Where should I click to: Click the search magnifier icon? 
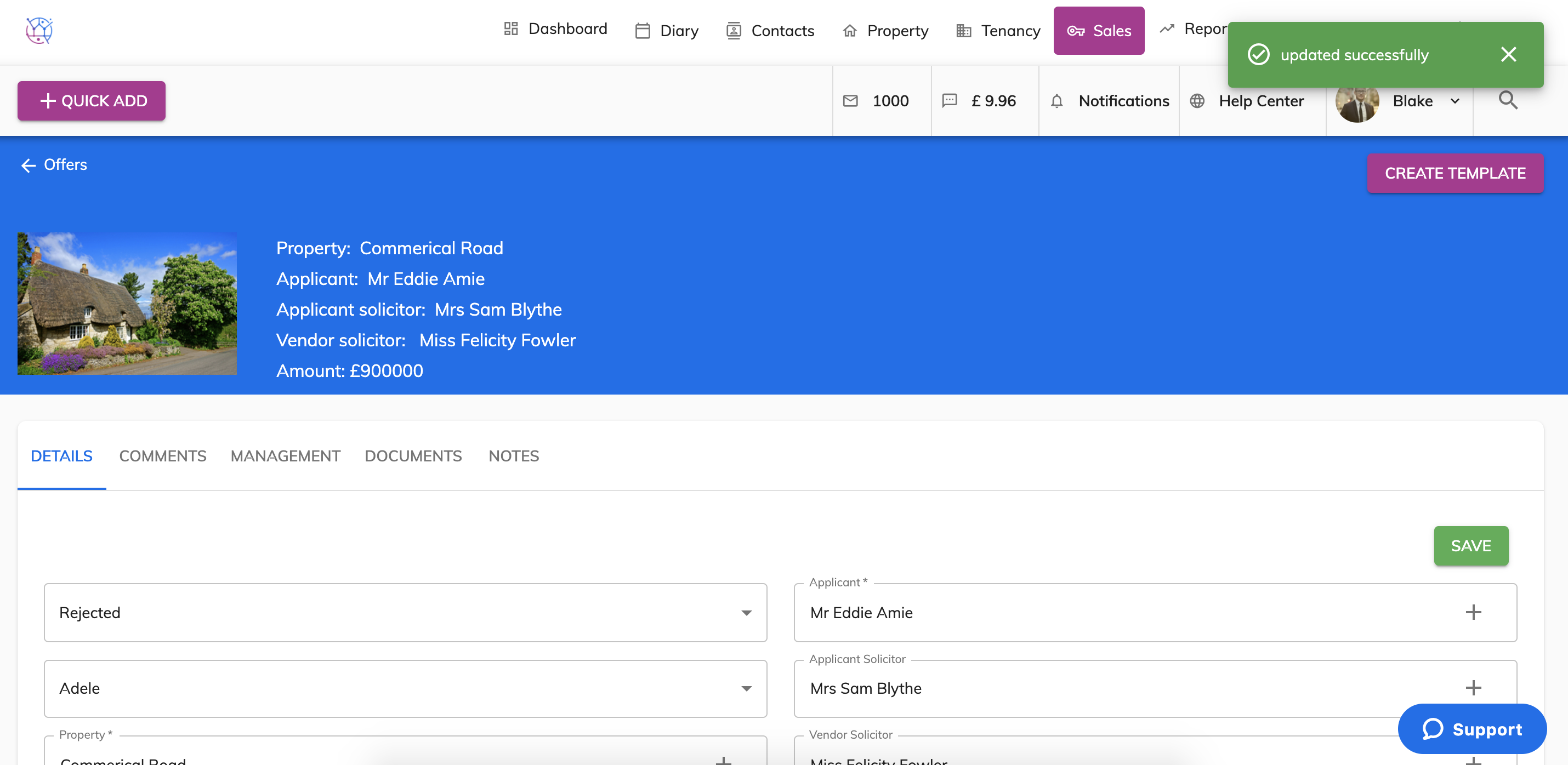(x=1507, y=100)
